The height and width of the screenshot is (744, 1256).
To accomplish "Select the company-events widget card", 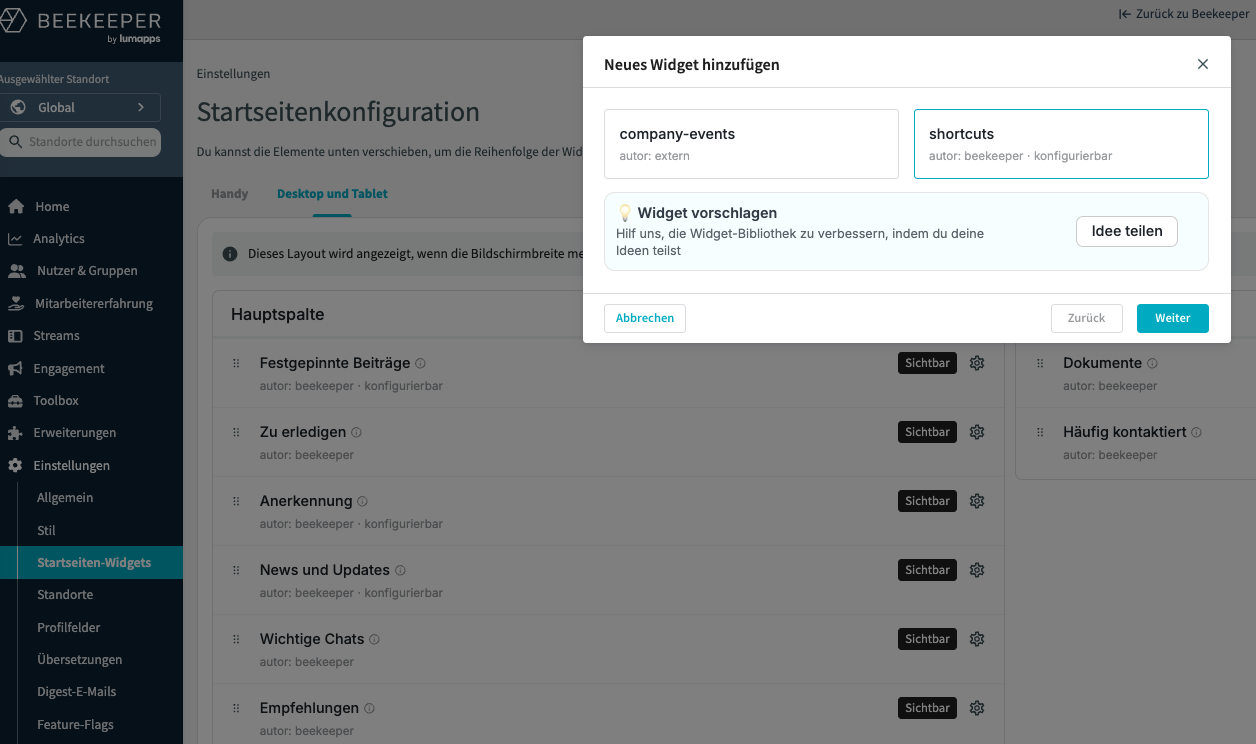I will 751,144.
